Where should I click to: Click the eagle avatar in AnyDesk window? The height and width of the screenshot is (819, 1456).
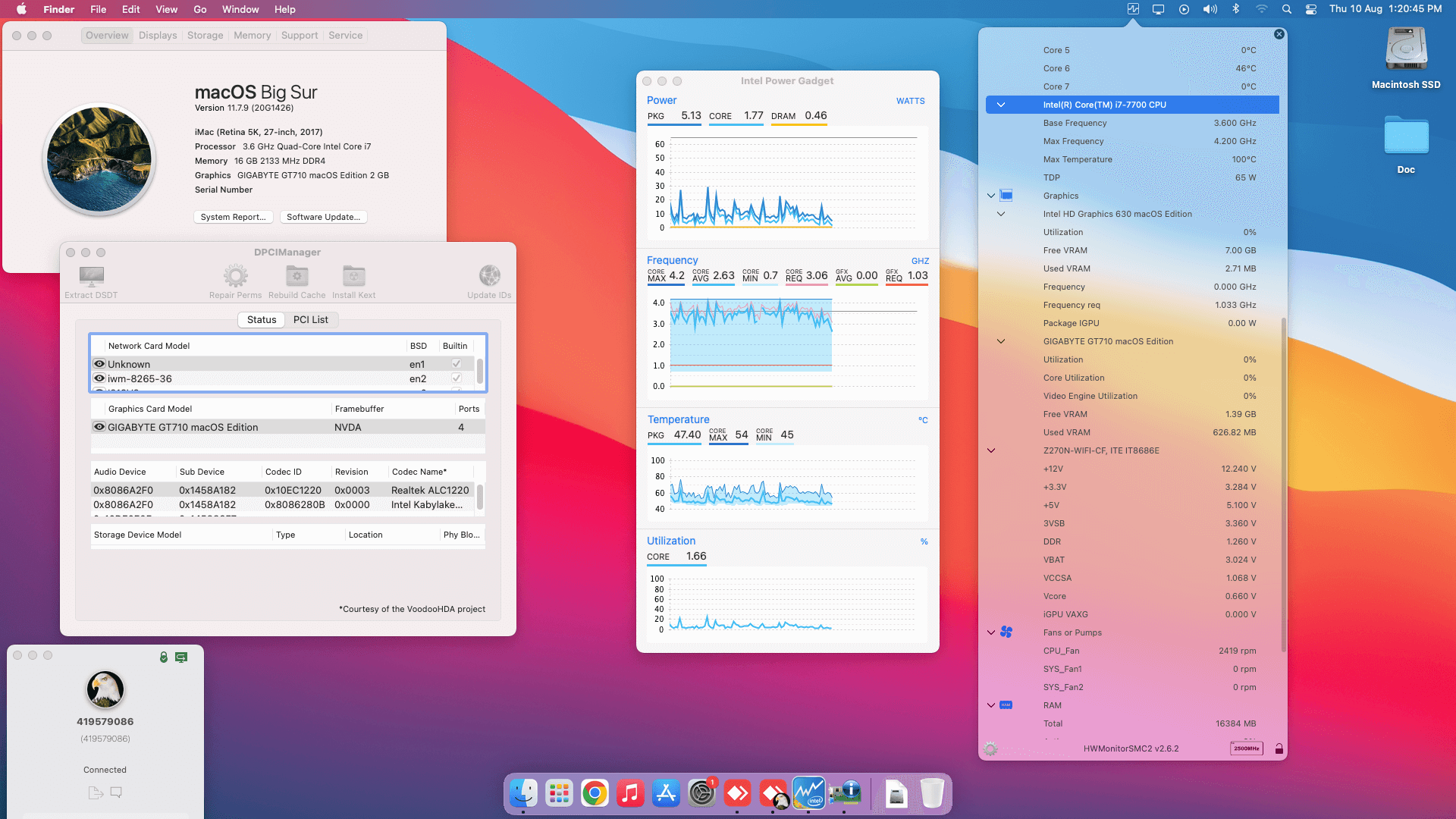105,689
